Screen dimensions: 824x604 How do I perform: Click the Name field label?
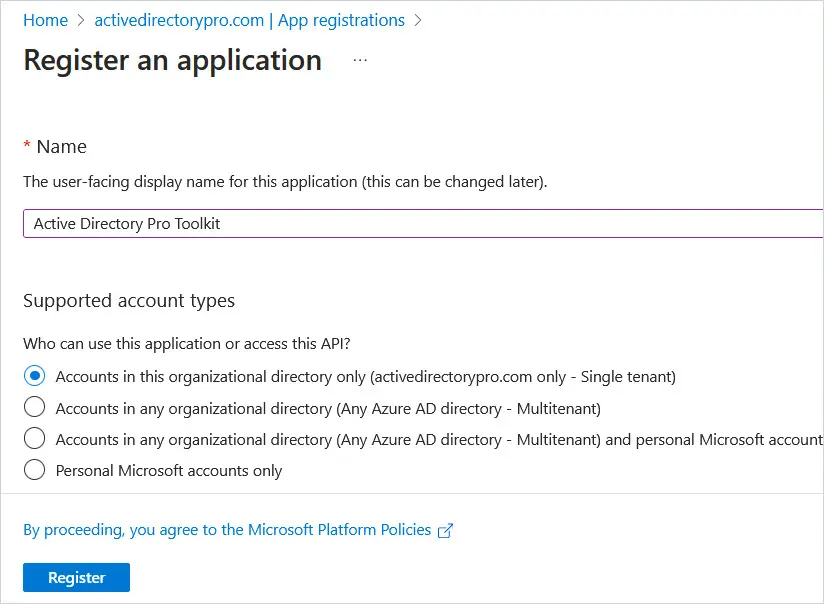click(x=61, y=147)
